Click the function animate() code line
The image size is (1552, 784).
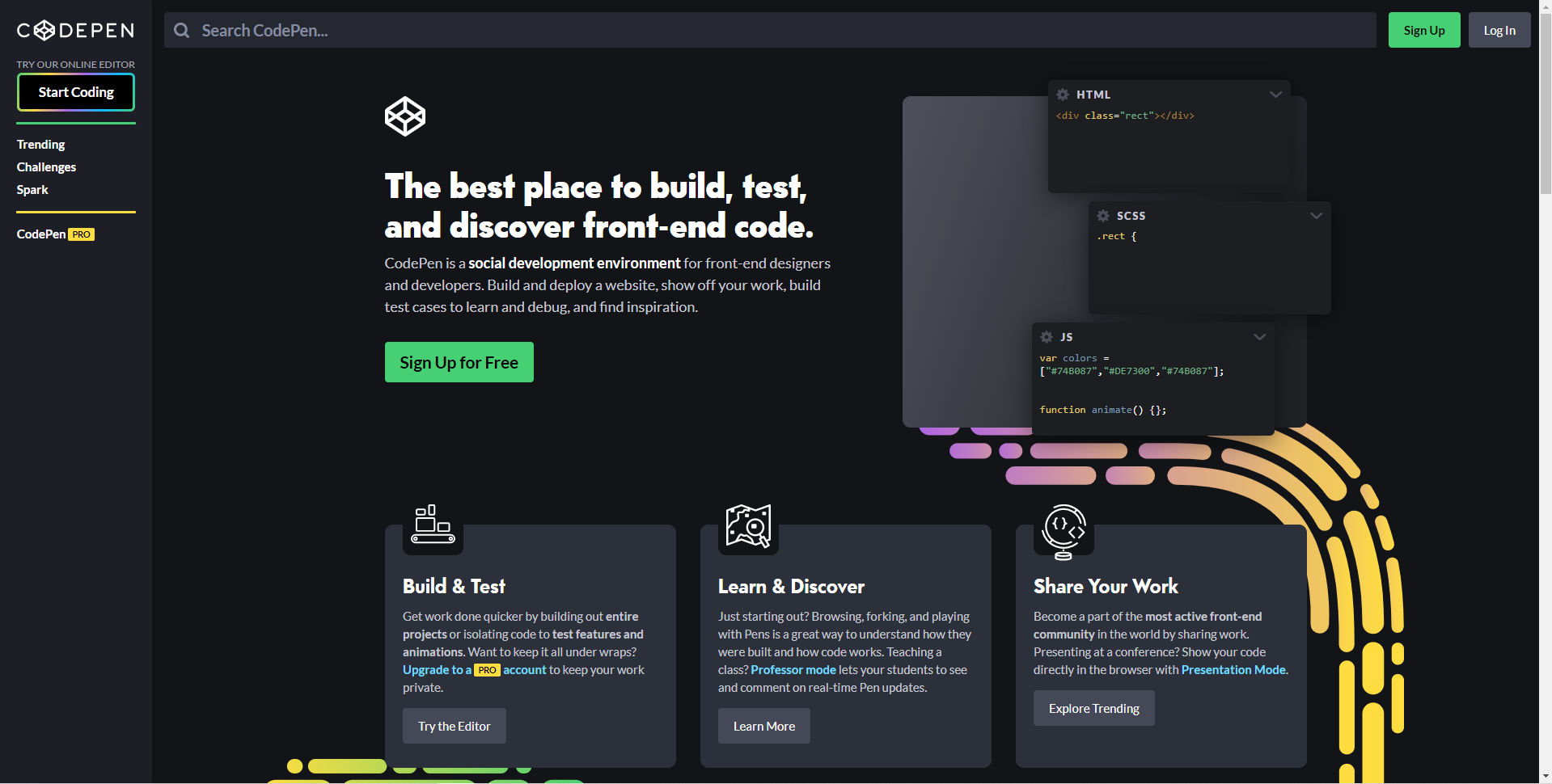click(1102, 410)
